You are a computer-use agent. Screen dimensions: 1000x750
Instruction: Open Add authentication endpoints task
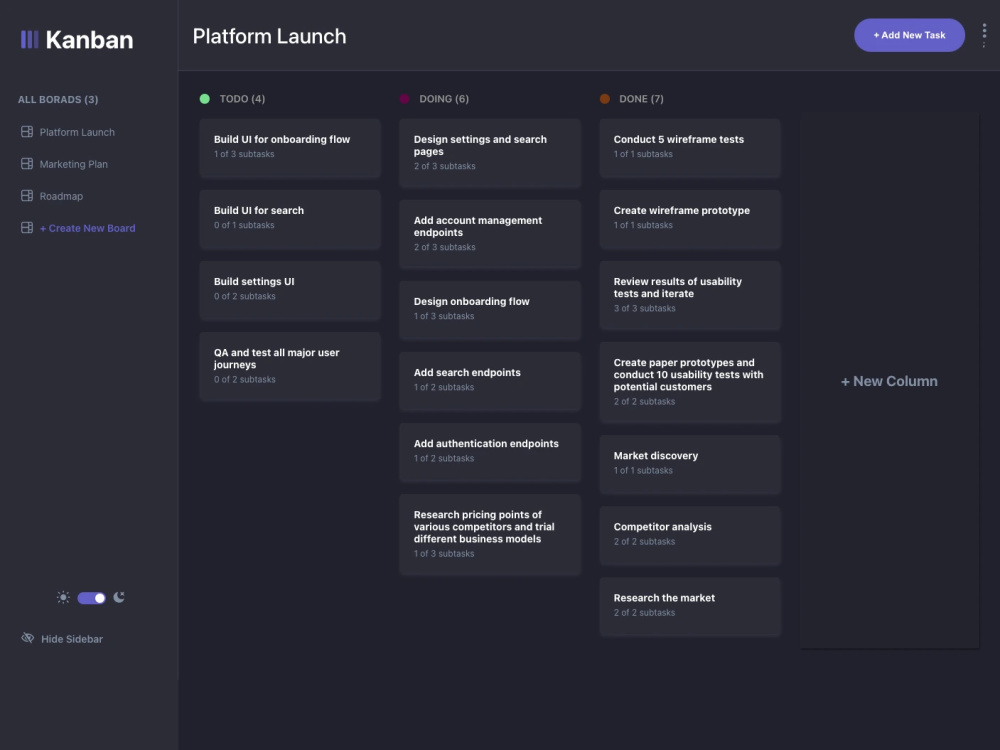coord(490,452)
